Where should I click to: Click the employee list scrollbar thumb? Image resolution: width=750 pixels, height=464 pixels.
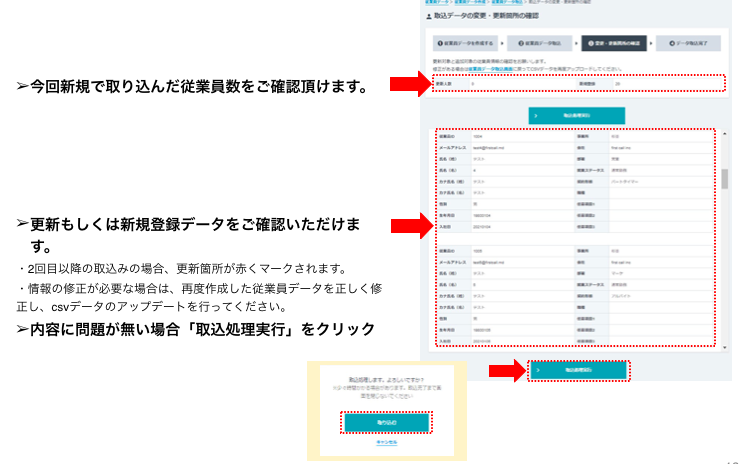coord(725,179)
